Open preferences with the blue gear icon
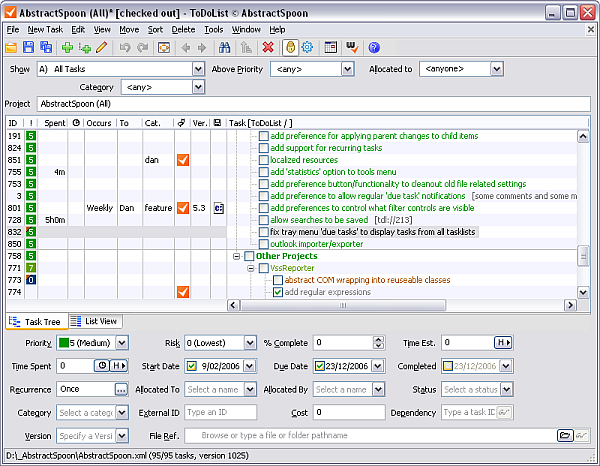600x466 pixels. [307, 47]
